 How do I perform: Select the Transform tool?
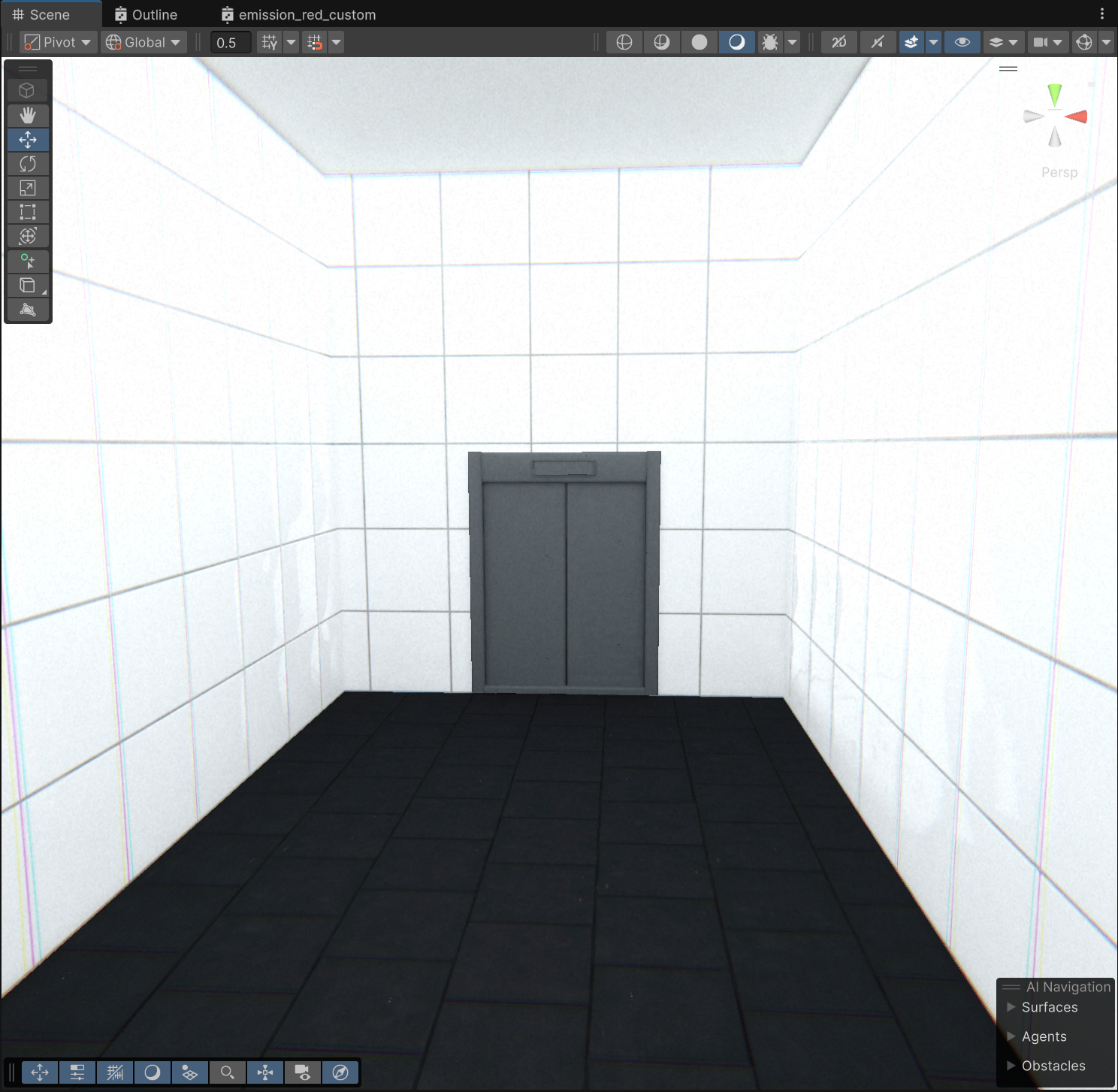(x=28, y=236)
